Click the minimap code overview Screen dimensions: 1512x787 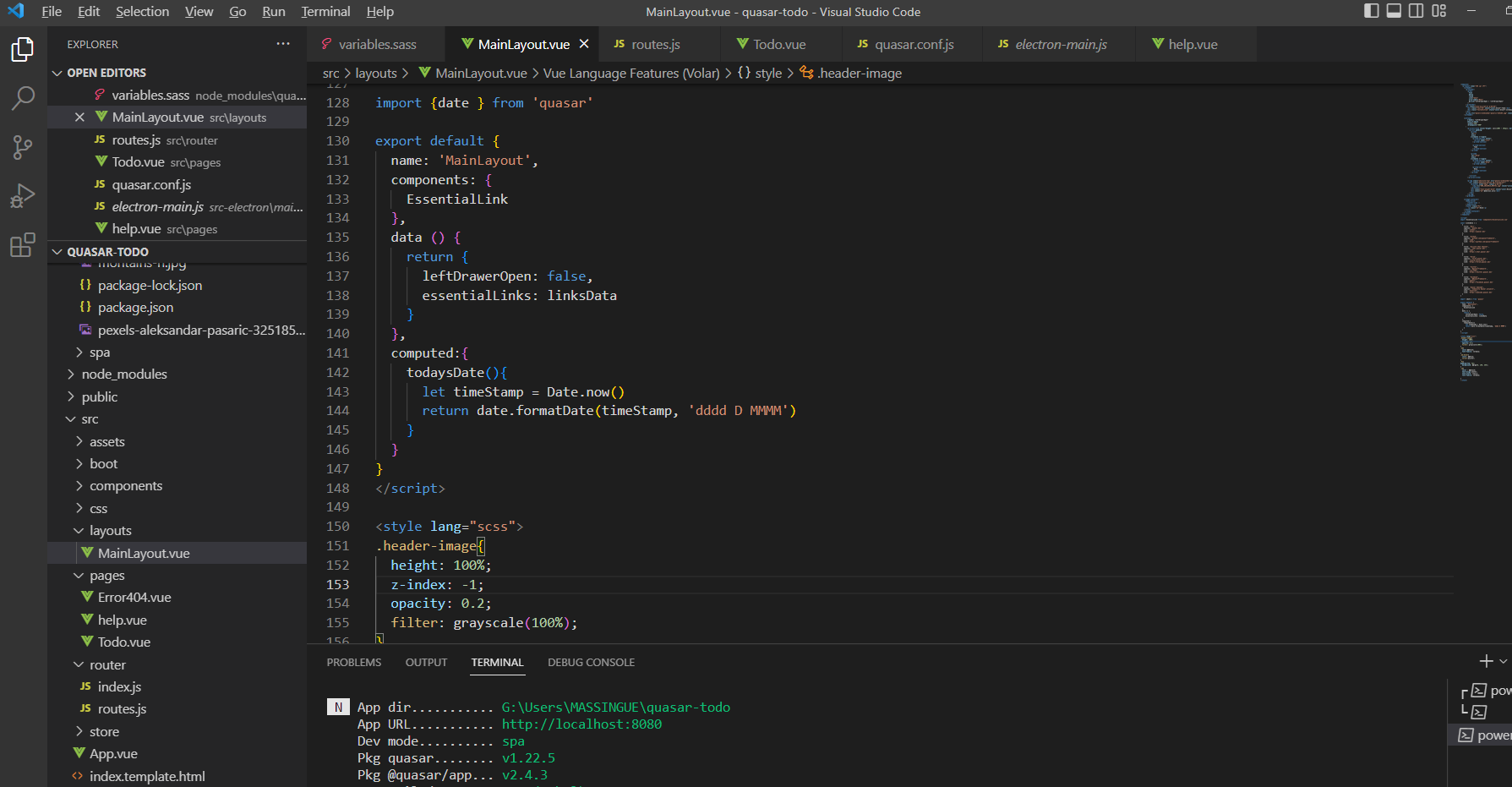(1479, 228)
